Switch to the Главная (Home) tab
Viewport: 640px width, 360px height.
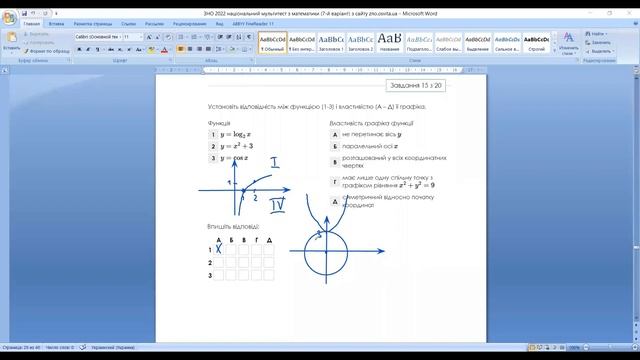(x=31, y=24)
